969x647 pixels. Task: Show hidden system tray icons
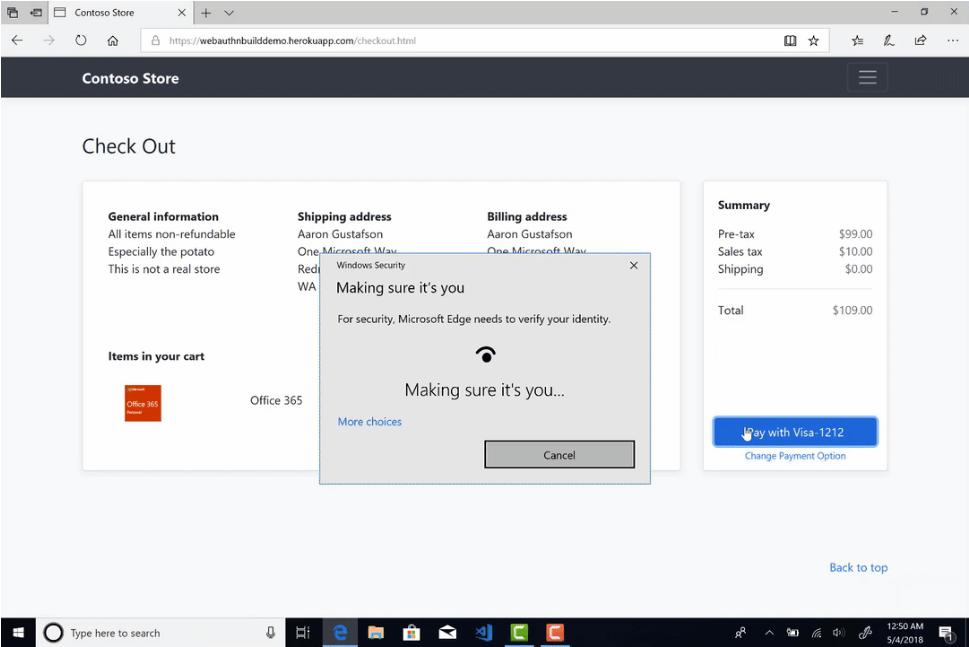(769, 633)
